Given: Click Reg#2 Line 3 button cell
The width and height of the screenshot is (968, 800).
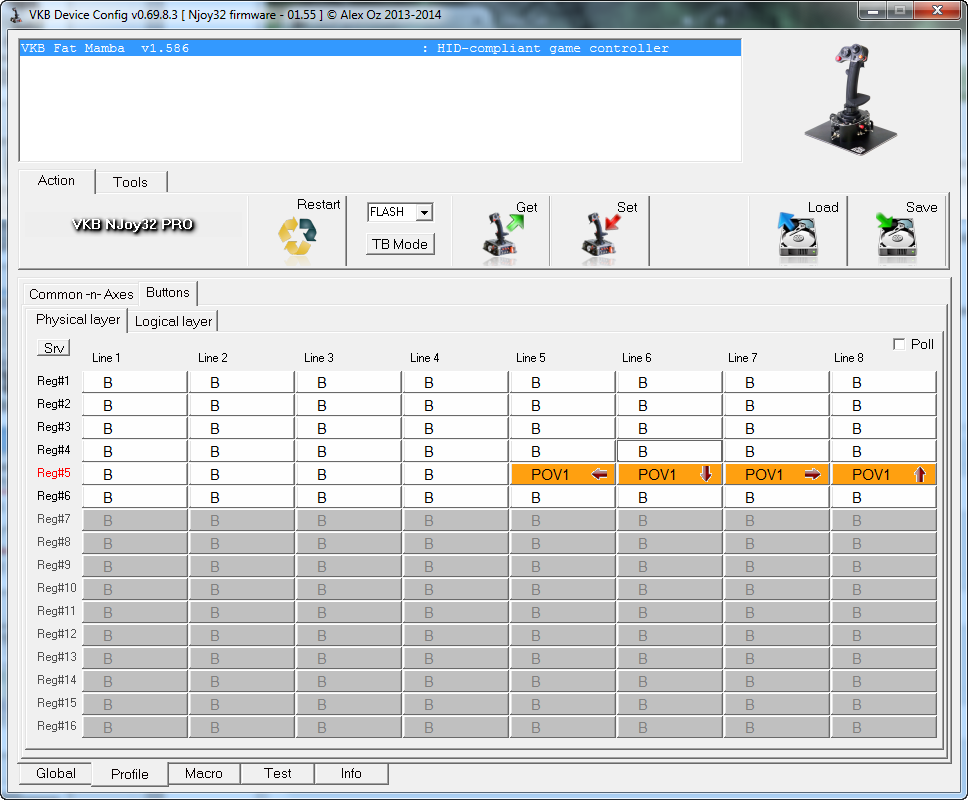Looking at the screenshot, I should click(x=349, y=406).
